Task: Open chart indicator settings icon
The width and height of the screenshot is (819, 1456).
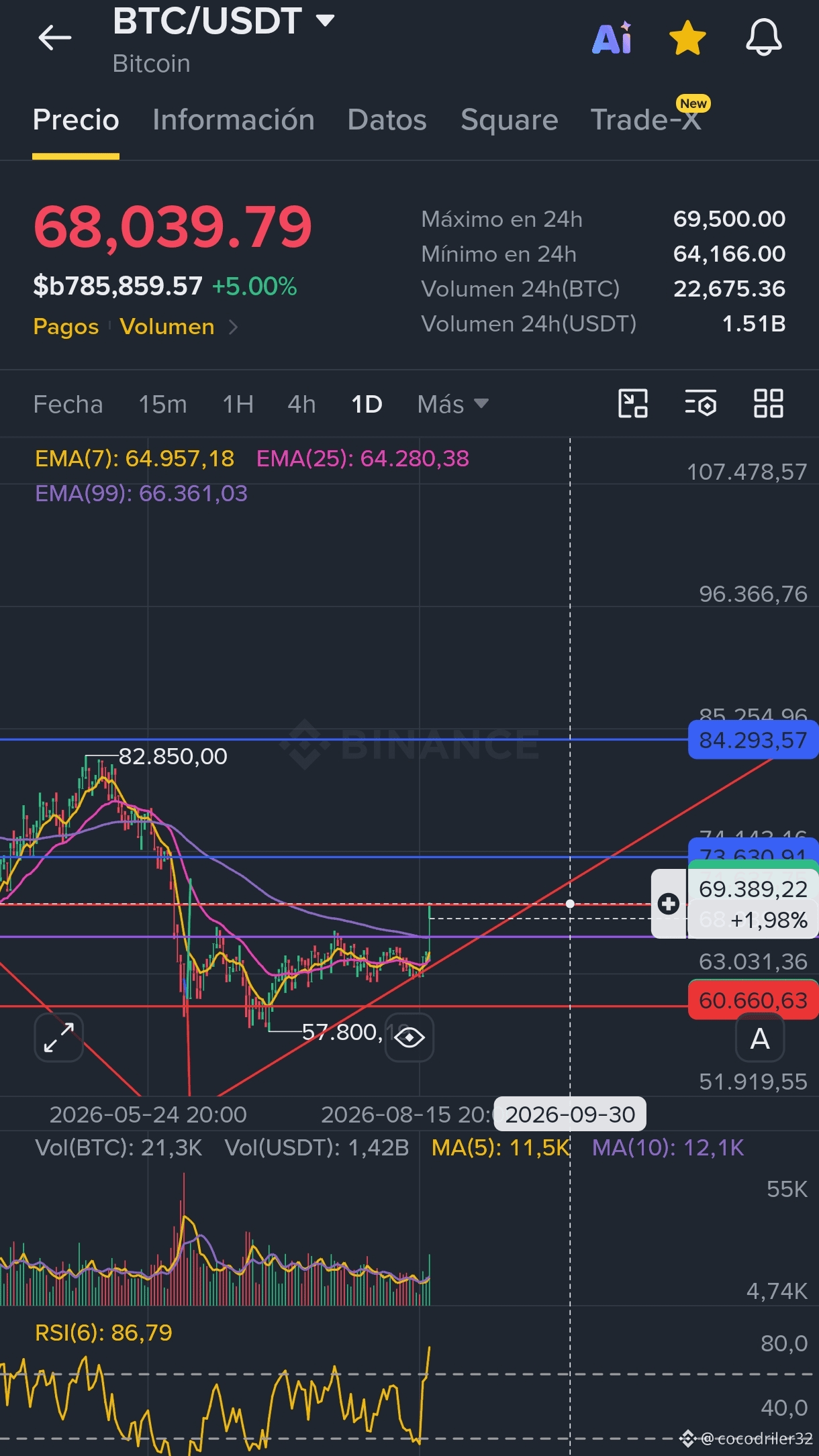Action: [701, 403]
